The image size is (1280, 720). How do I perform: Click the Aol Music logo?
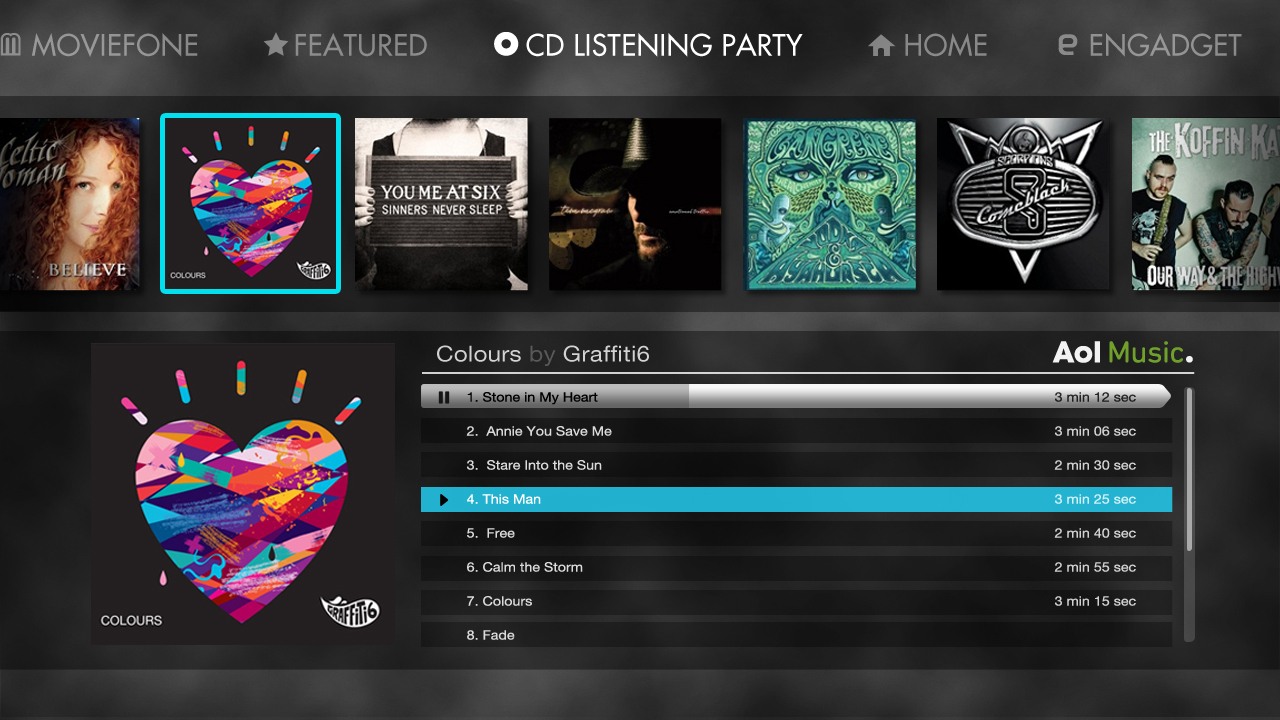1123,353
